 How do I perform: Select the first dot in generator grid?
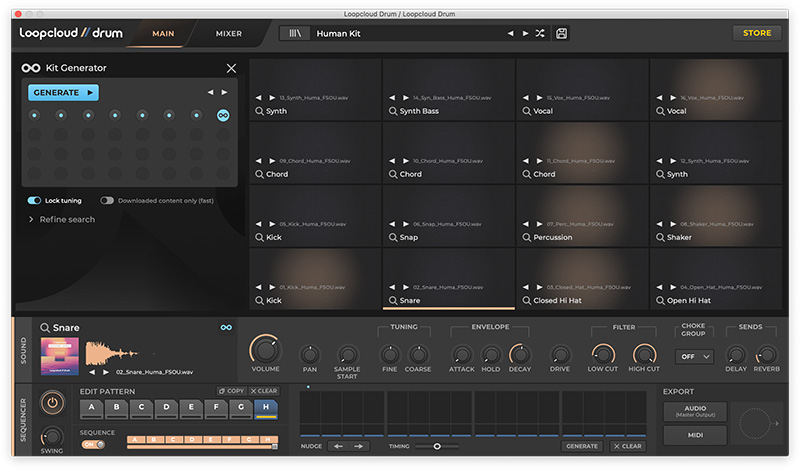tap(34, 115)
